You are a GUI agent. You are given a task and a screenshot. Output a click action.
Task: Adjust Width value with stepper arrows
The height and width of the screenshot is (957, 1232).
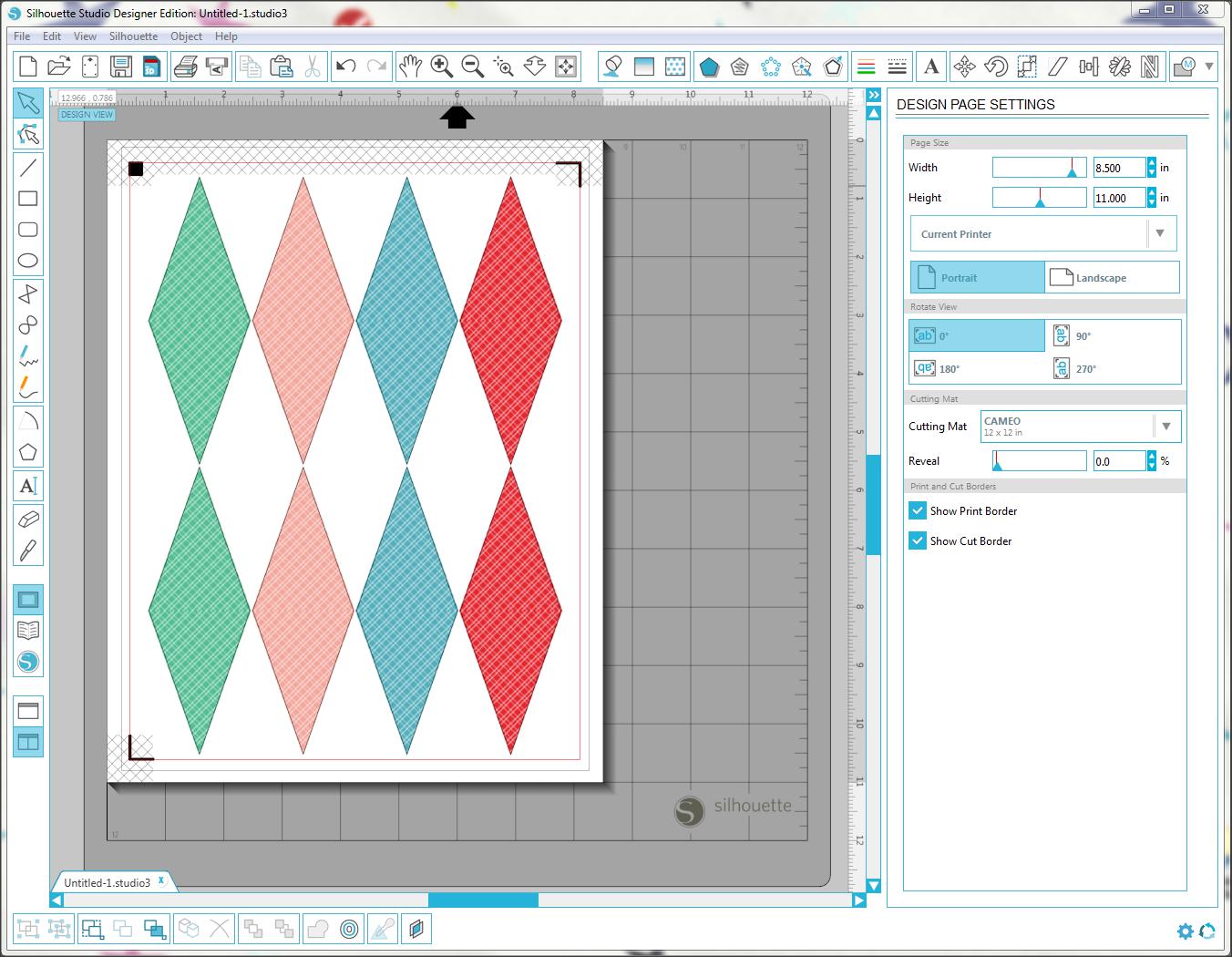[1152, 167]
